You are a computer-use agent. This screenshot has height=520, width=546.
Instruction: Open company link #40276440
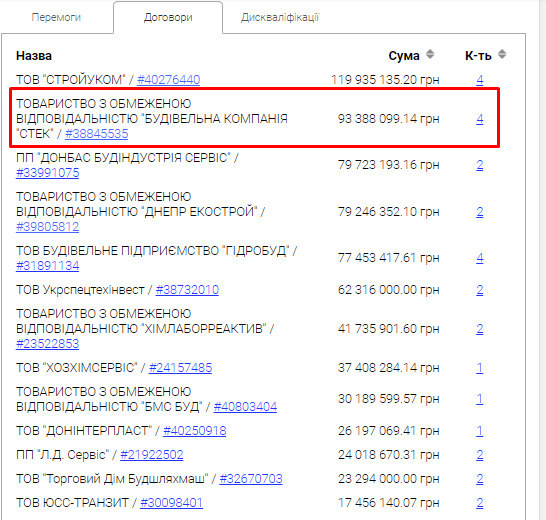pos(169,80)
